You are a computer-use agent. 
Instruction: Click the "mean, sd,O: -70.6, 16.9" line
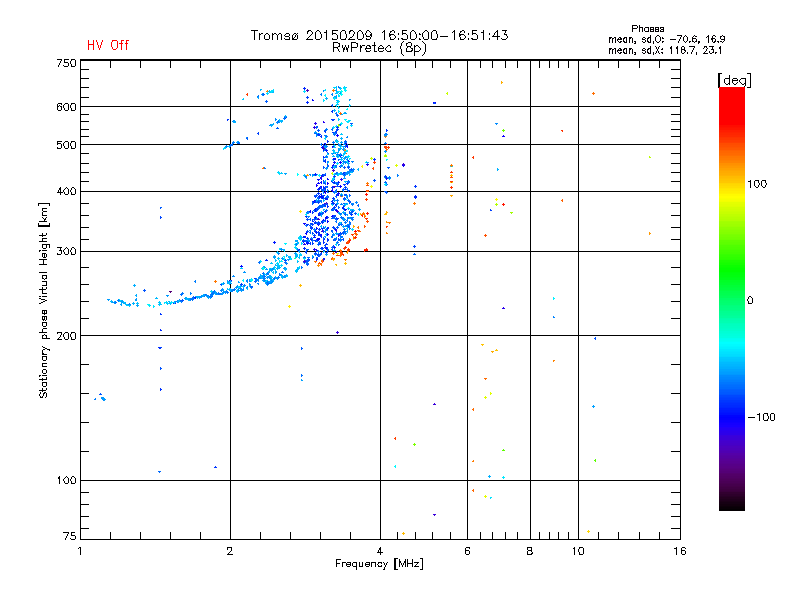666,39
